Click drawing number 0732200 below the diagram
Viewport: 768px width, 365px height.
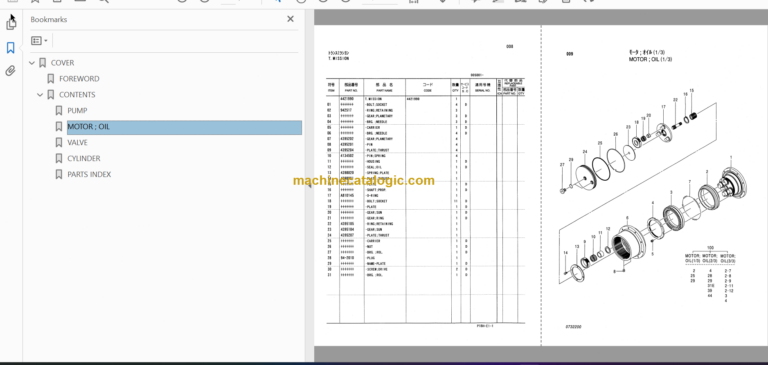pyautogui.click(x=574, y=327)
